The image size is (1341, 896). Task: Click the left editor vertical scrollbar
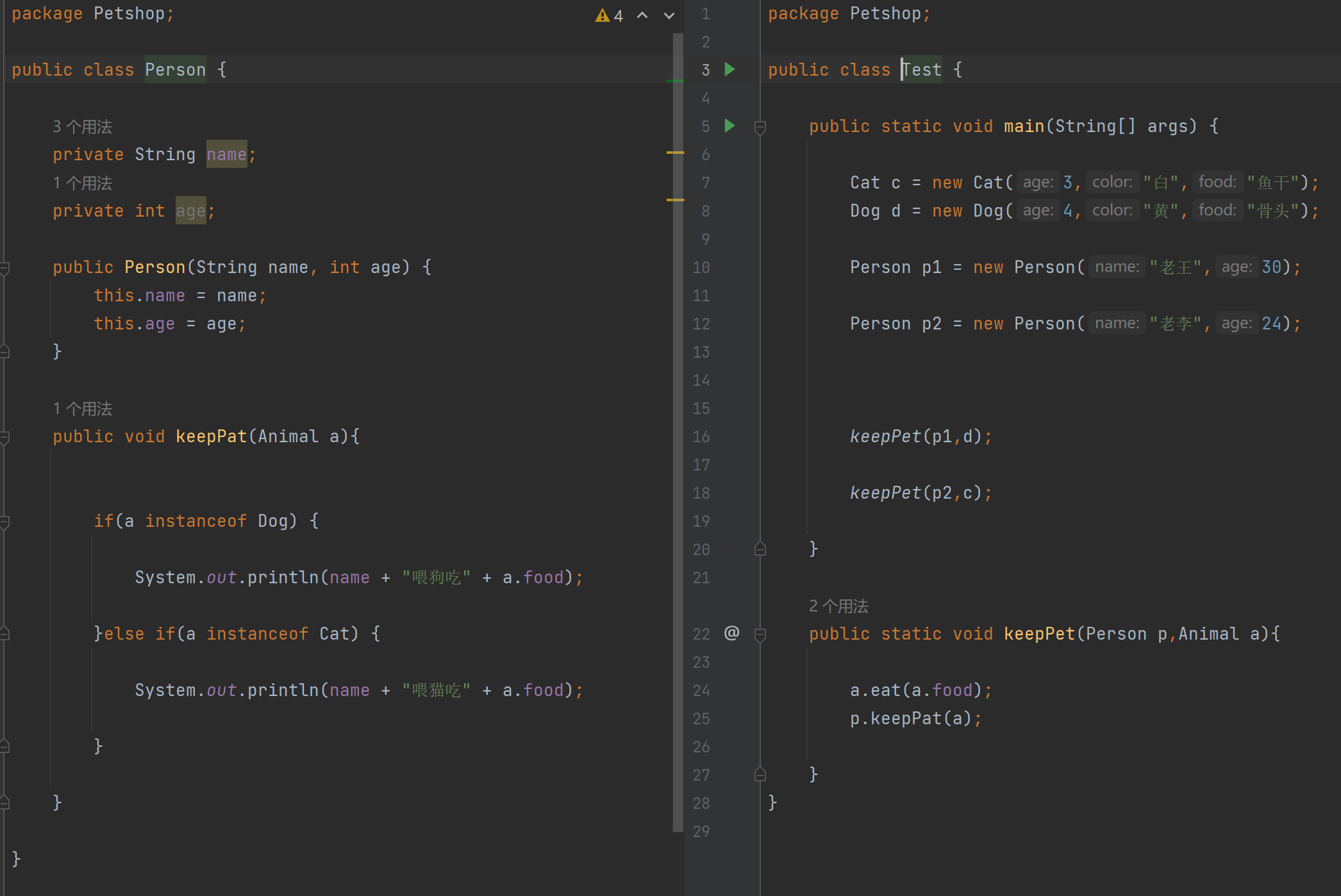pyautogui.click(x=678, y=449)
